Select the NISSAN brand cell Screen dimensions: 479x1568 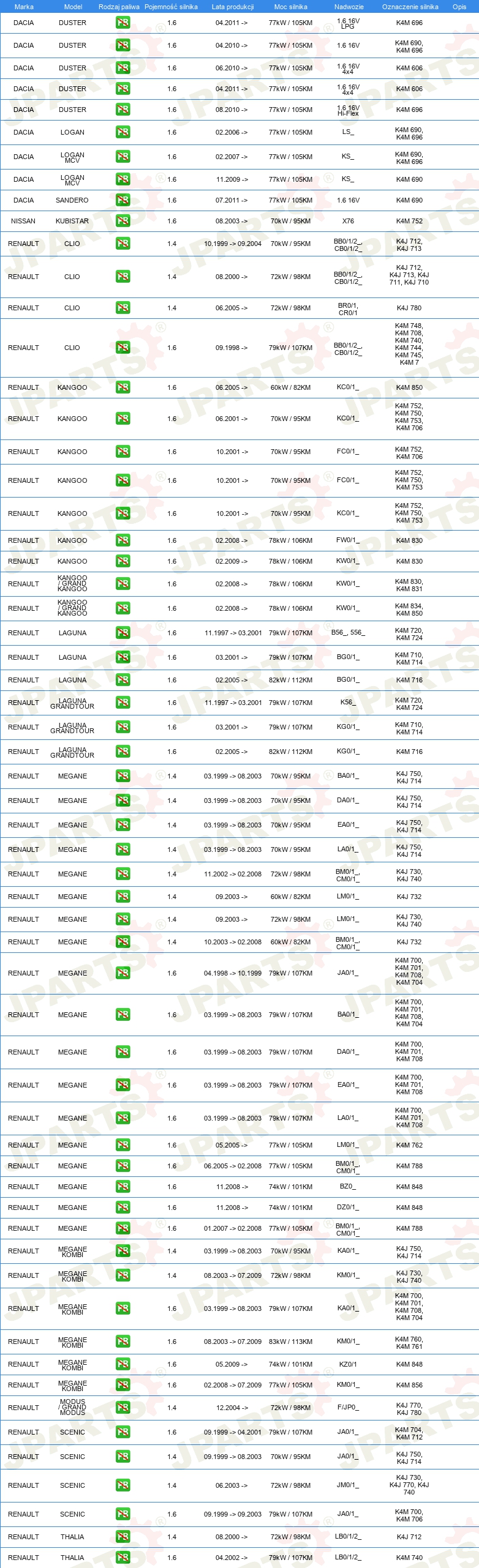coord(23,221)
